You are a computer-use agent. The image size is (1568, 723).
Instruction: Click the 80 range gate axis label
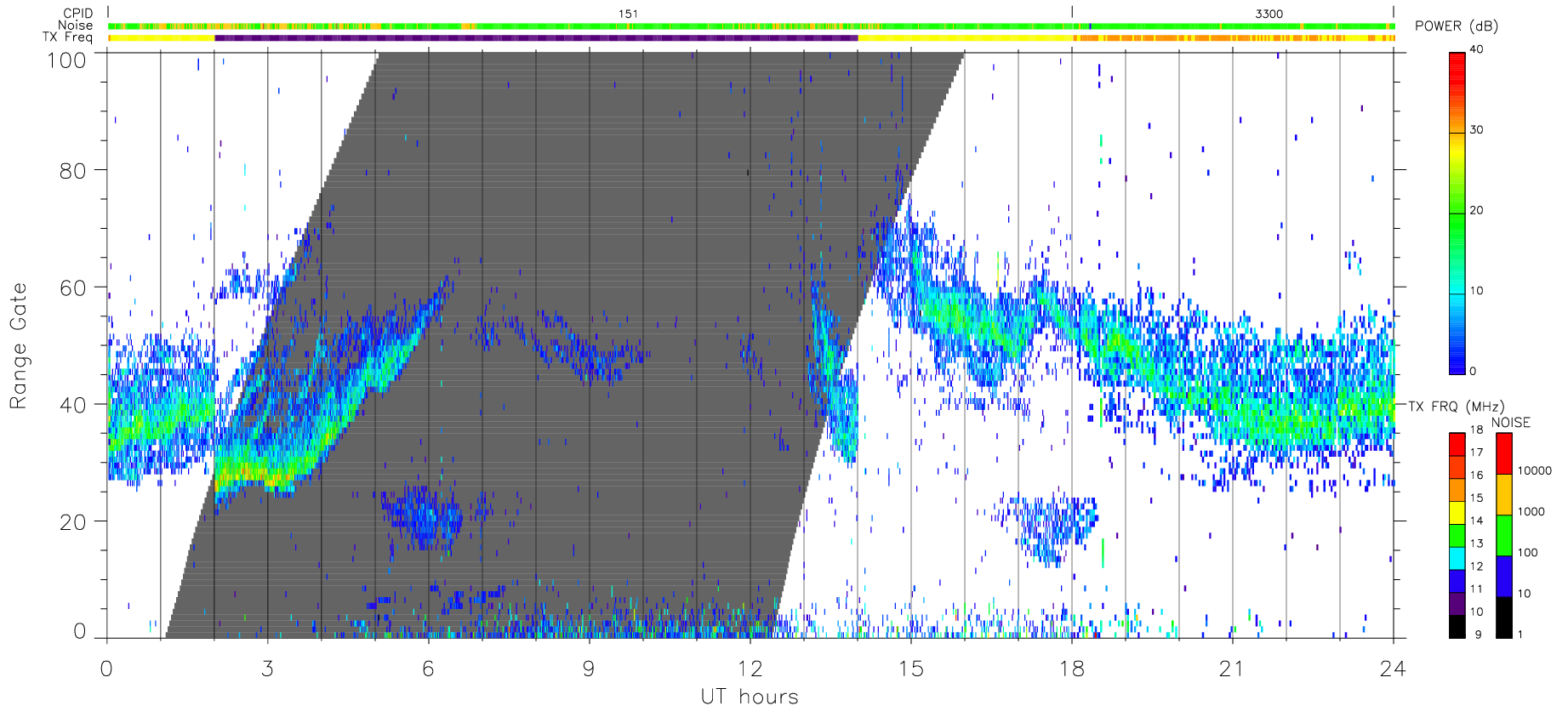click(72, 171)
